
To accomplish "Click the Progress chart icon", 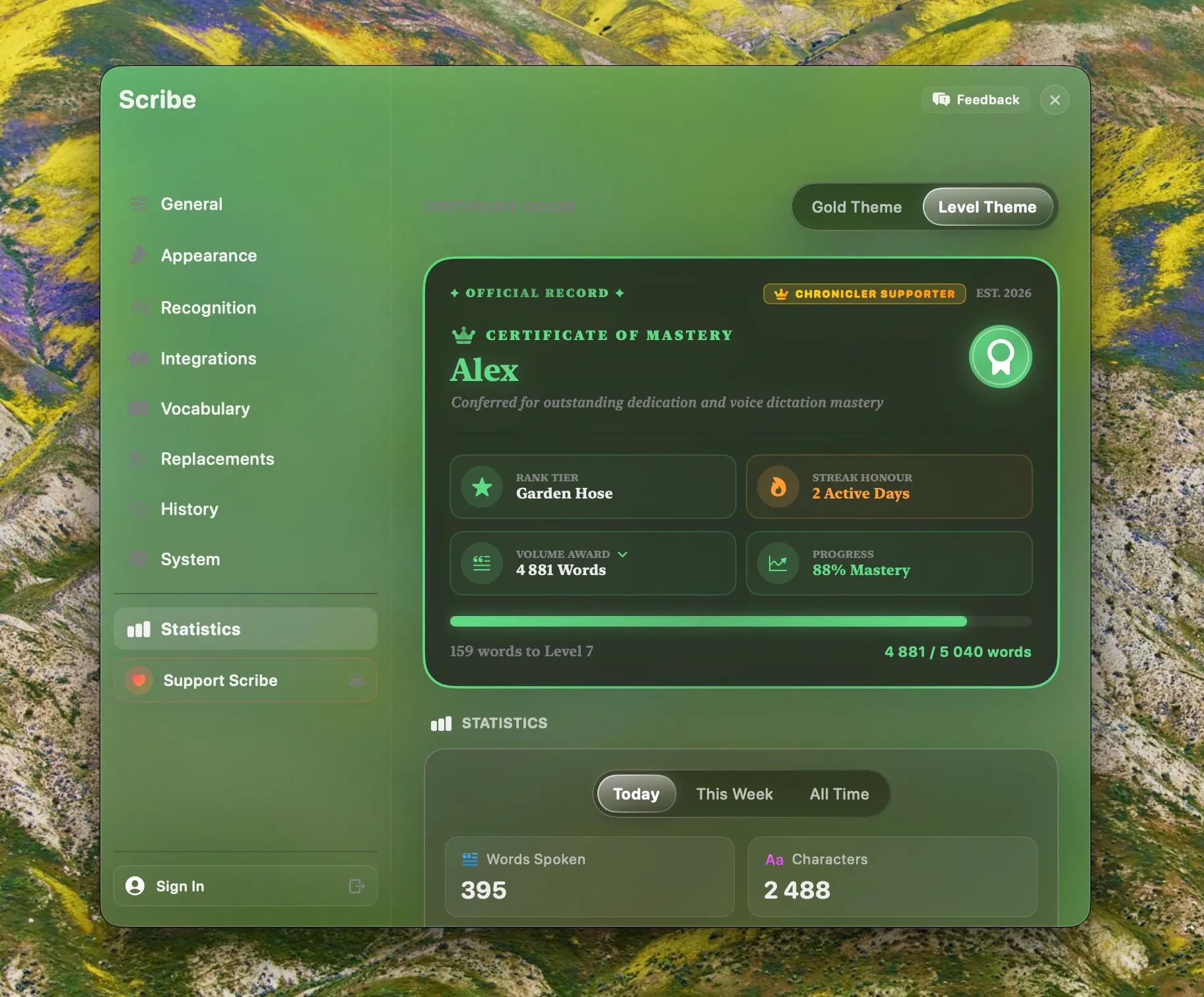I will click(x=778, y=563).
